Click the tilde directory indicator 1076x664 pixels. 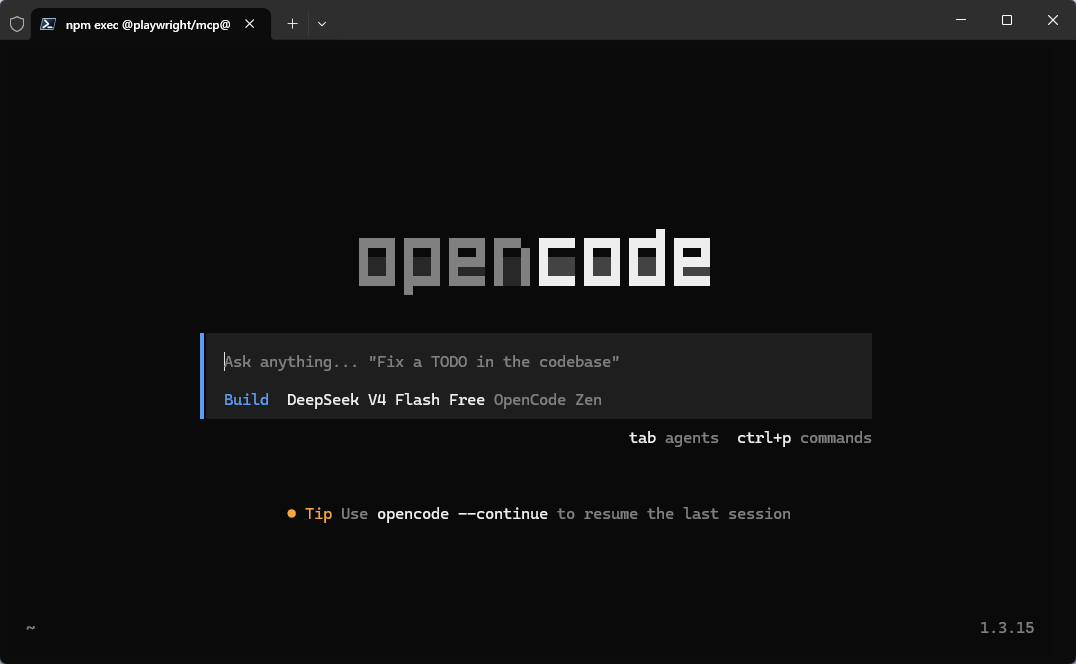pyautogui.click(x=30, y=627)
